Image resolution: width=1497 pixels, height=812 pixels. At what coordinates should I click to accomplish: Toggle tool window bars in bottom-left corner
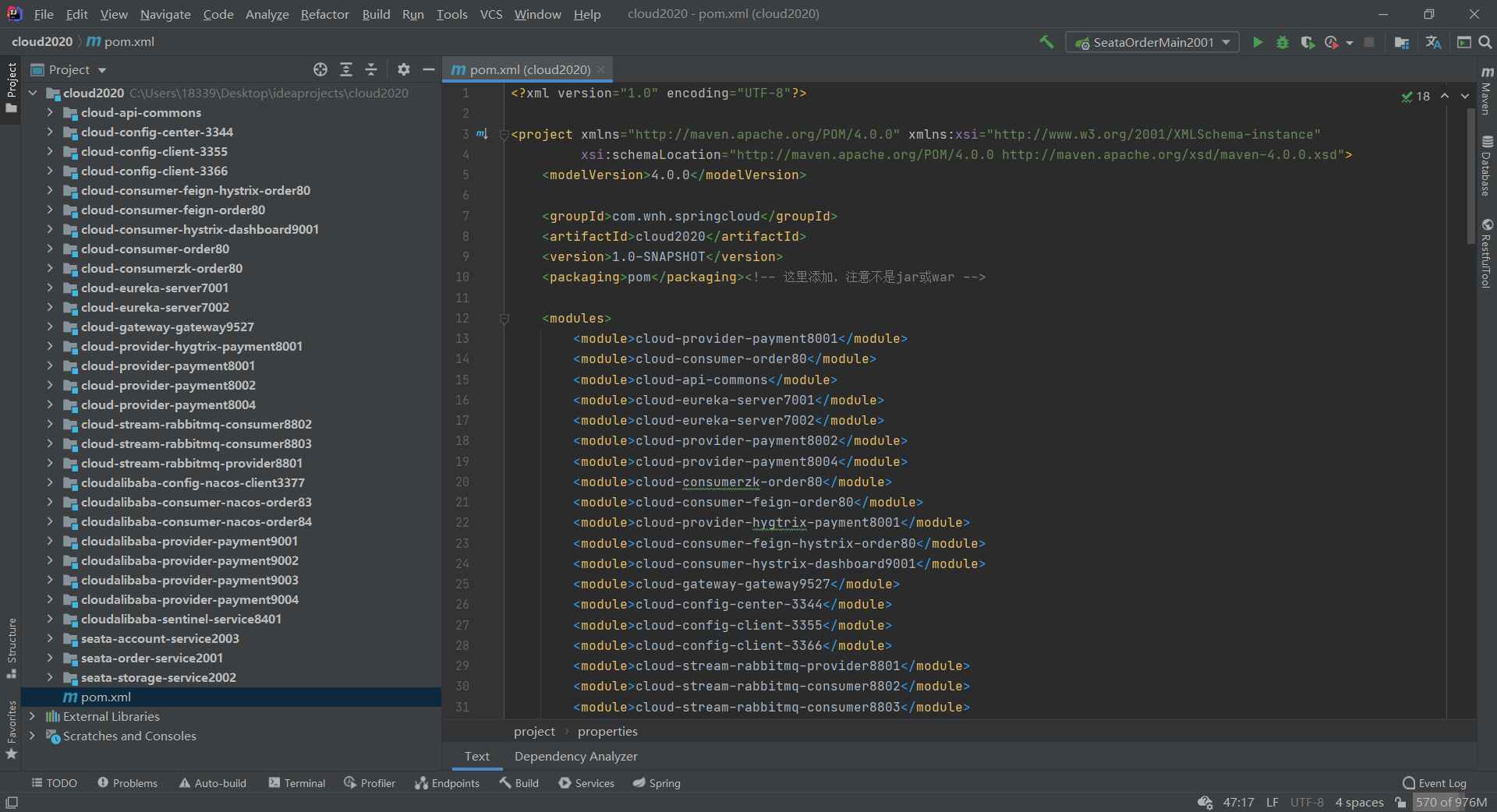coord(12,802)
